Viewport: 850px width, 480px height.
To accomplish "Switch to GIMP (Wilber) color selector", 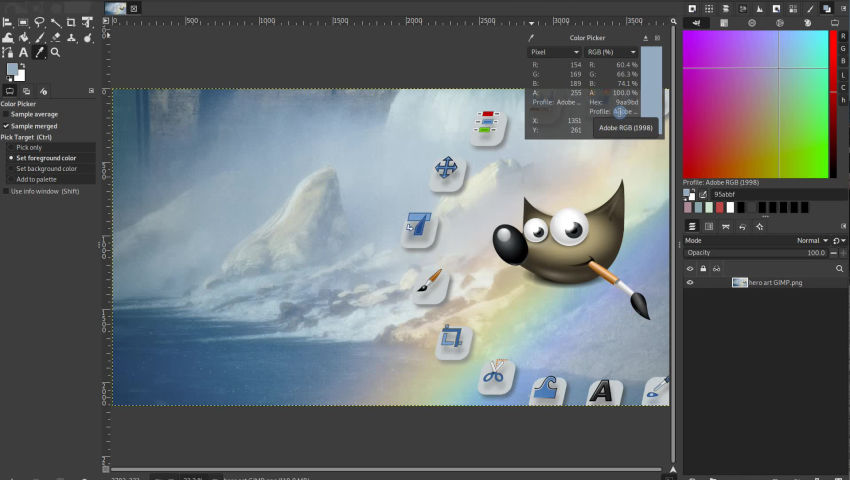I will coord(697,23).
